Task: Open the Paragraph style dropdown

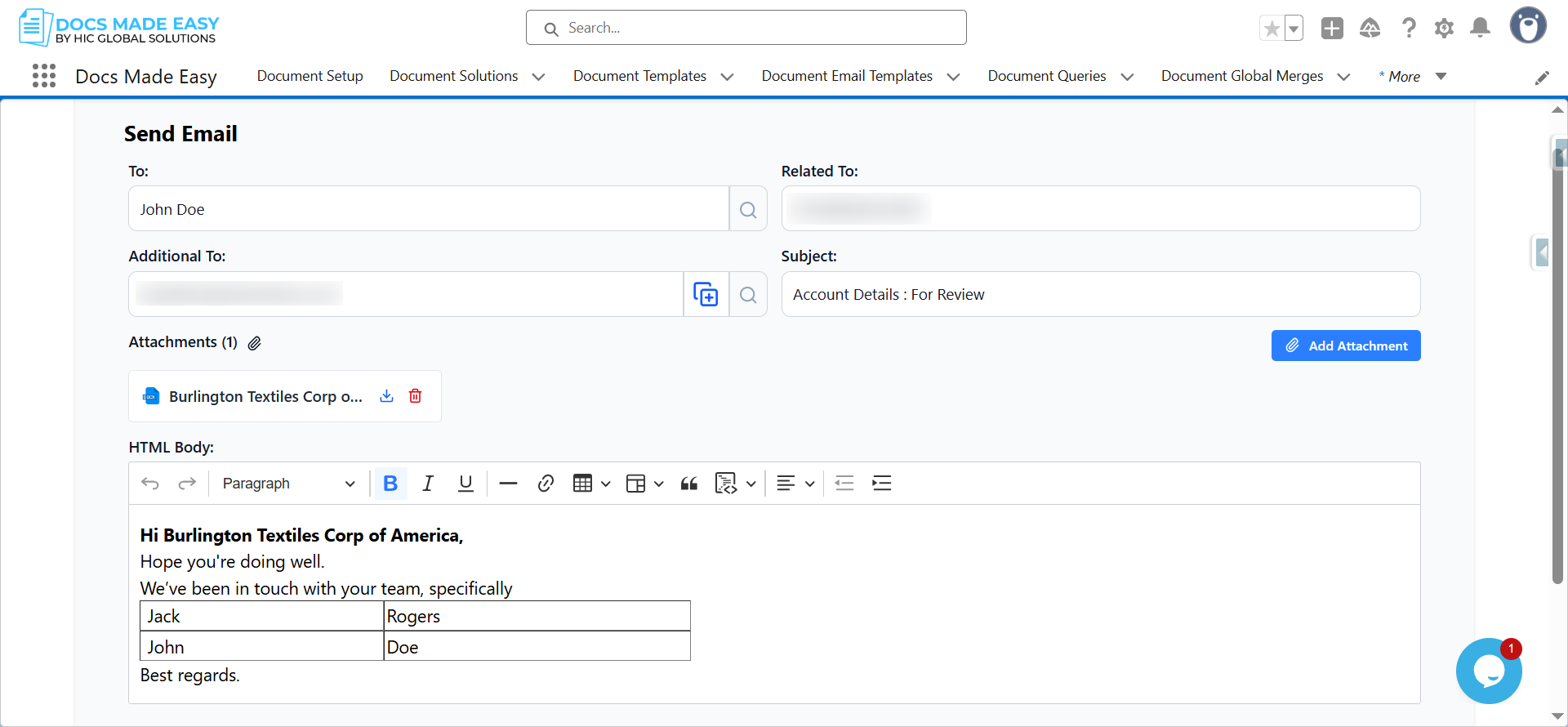Action: tap(288, 484)
